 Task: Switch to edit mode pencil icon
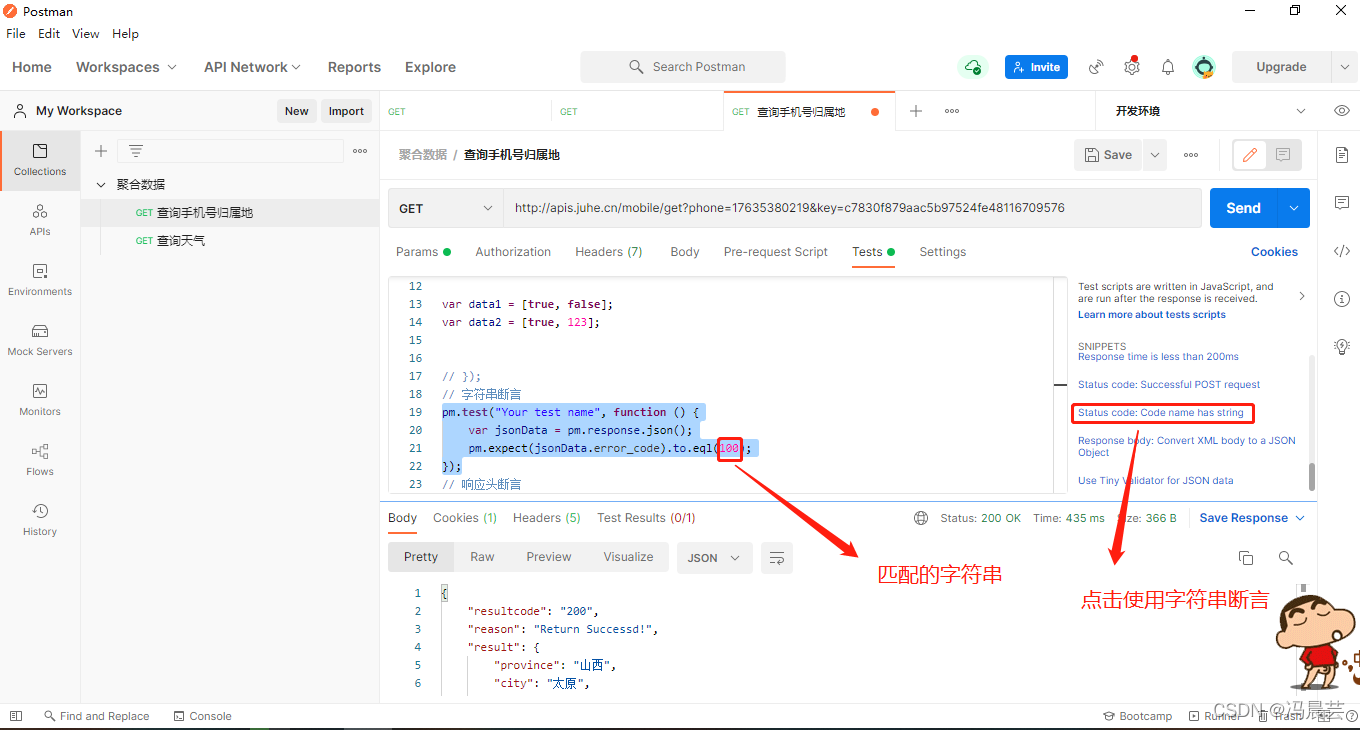[x=1249, y=155]
